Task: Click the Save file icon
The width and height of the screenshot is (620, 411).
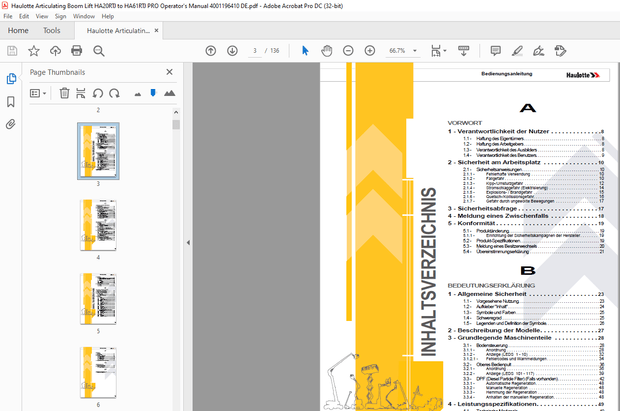Action: 12,51
